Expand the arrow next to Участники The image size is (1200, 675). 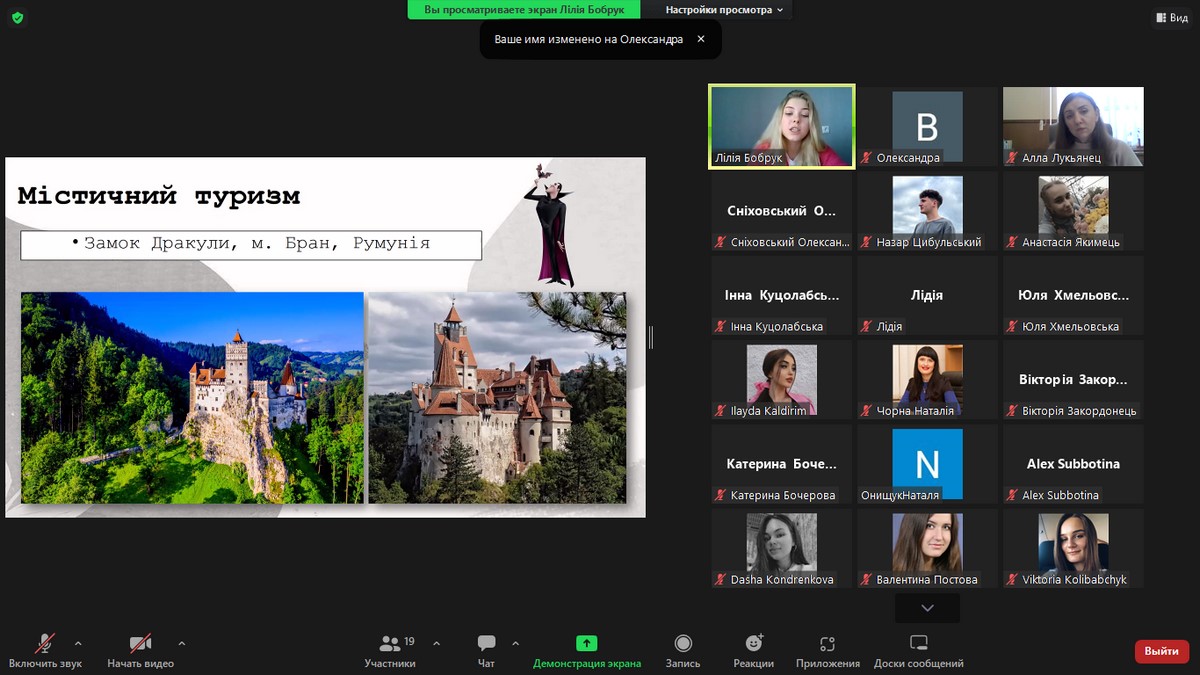[x=436, y=643]
